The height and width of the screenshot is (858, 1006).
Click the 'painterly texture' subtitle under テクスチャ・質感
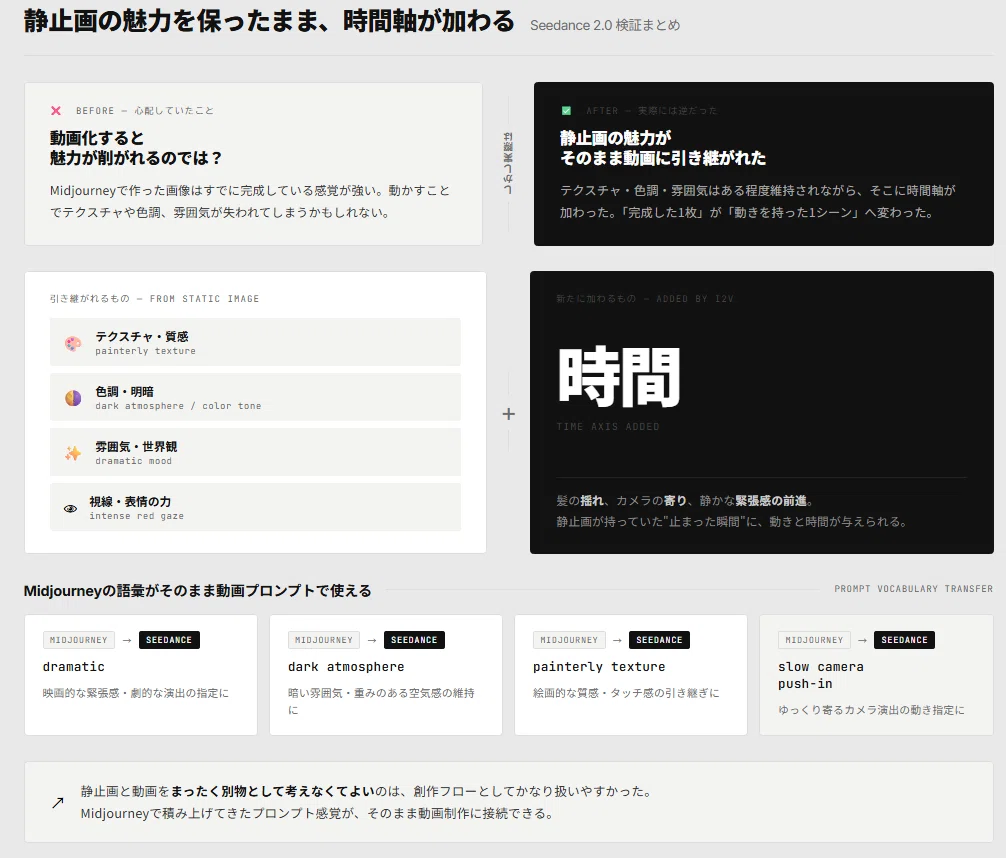coord(146,351)
